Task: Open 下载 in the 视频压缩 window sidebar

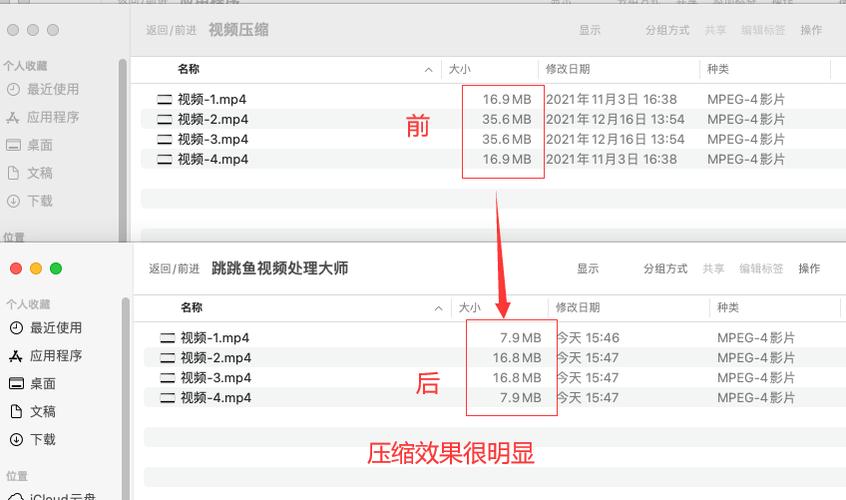Action: click(30, 202)
